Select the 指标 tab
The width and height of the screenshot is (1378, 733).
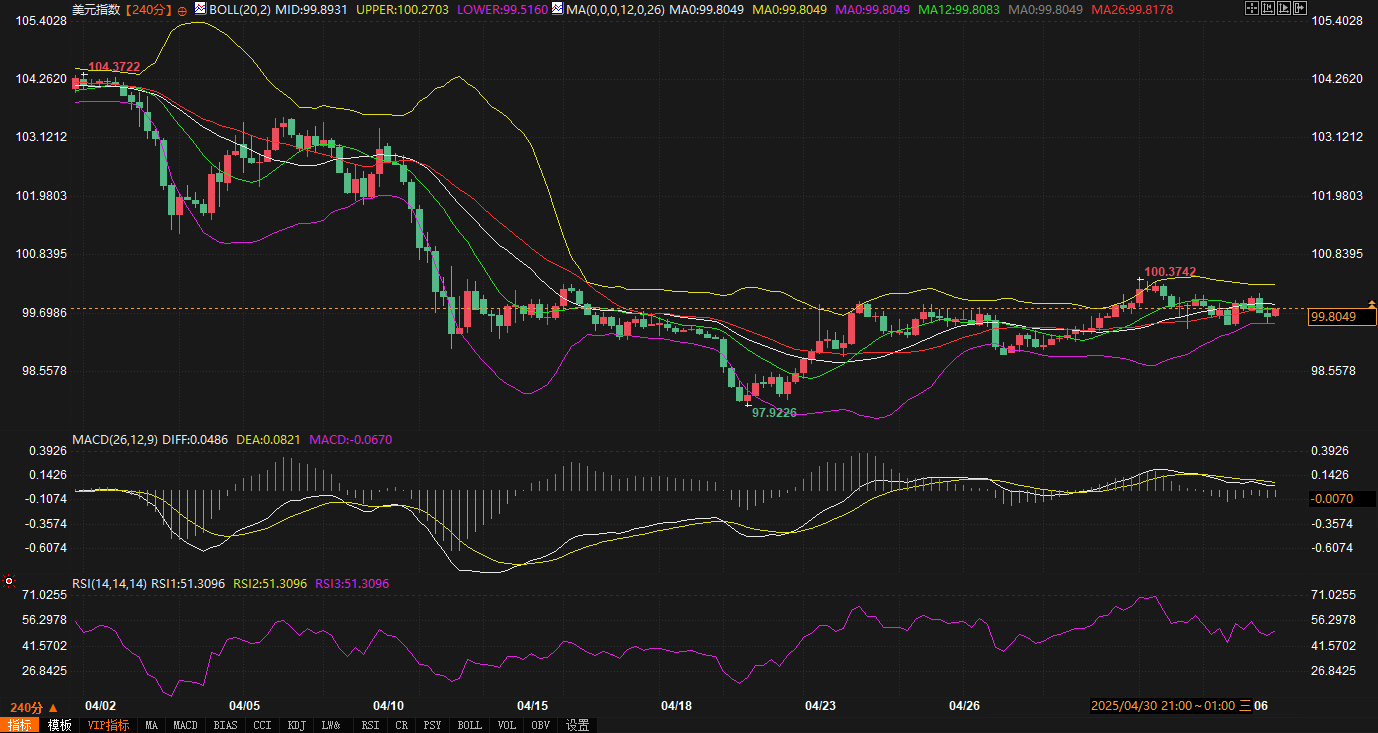point(20,725)
